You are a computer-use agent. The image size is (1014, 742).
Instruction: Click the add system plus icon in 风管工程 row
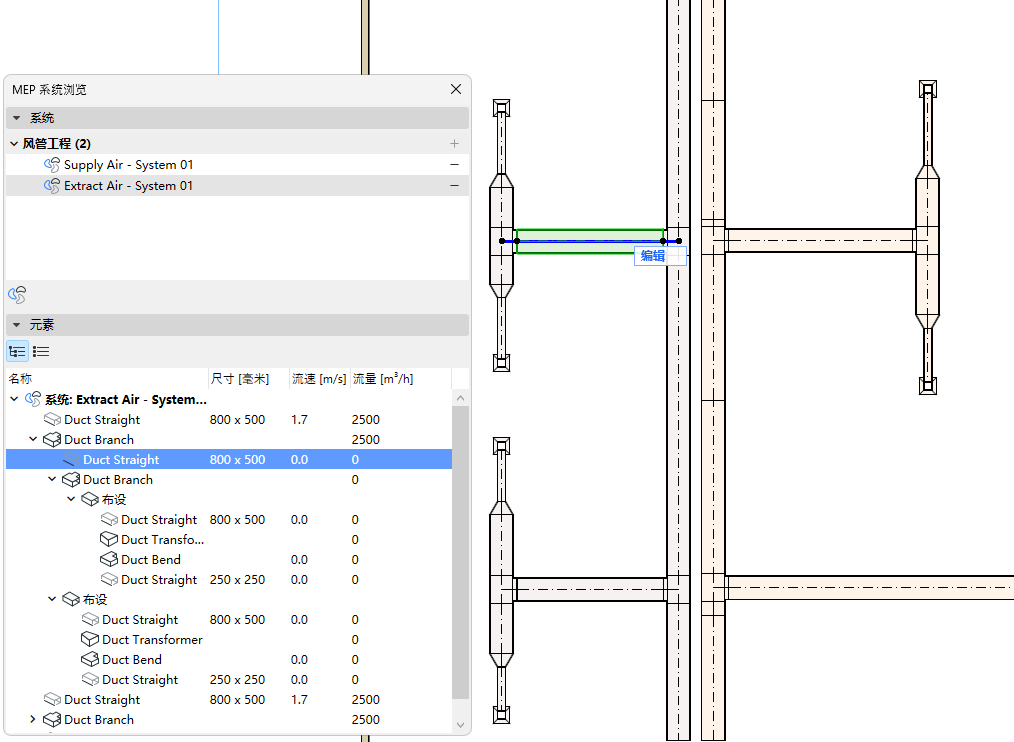pyautogui.click(x=455, y=144)
